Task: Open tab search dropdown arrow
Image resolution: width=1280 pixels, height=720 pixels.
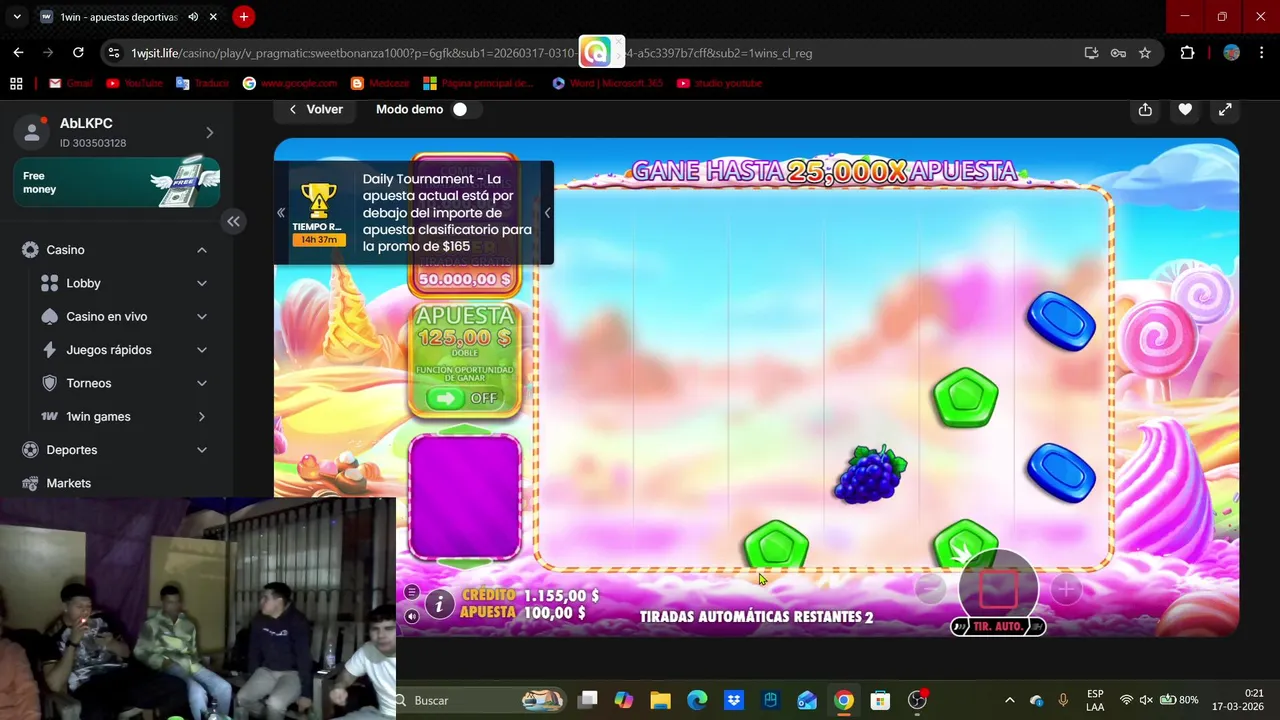Action: 16,17
